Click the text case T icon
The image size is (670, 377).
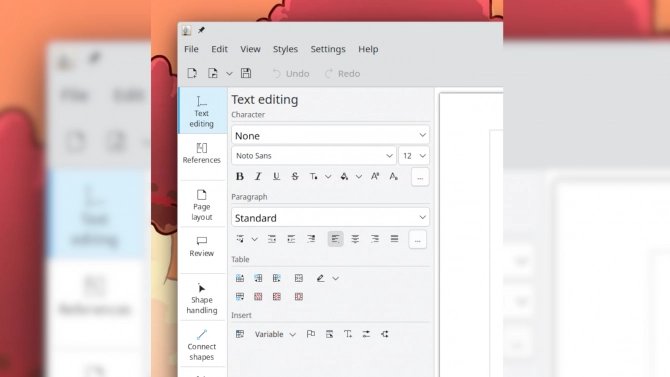point(313,177)
